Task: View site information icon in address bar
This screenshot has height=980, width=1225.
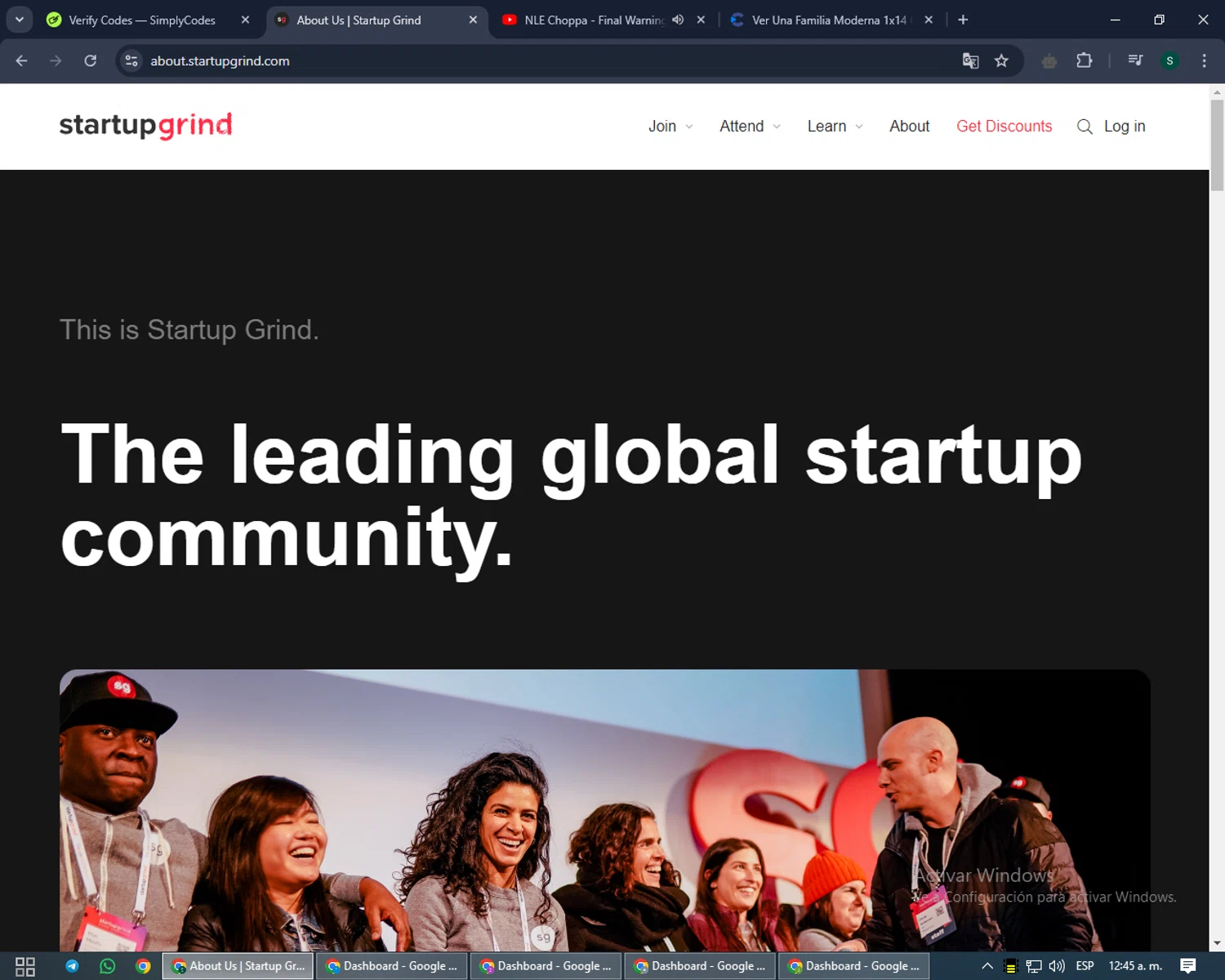Action: click(x=131, y=60)
